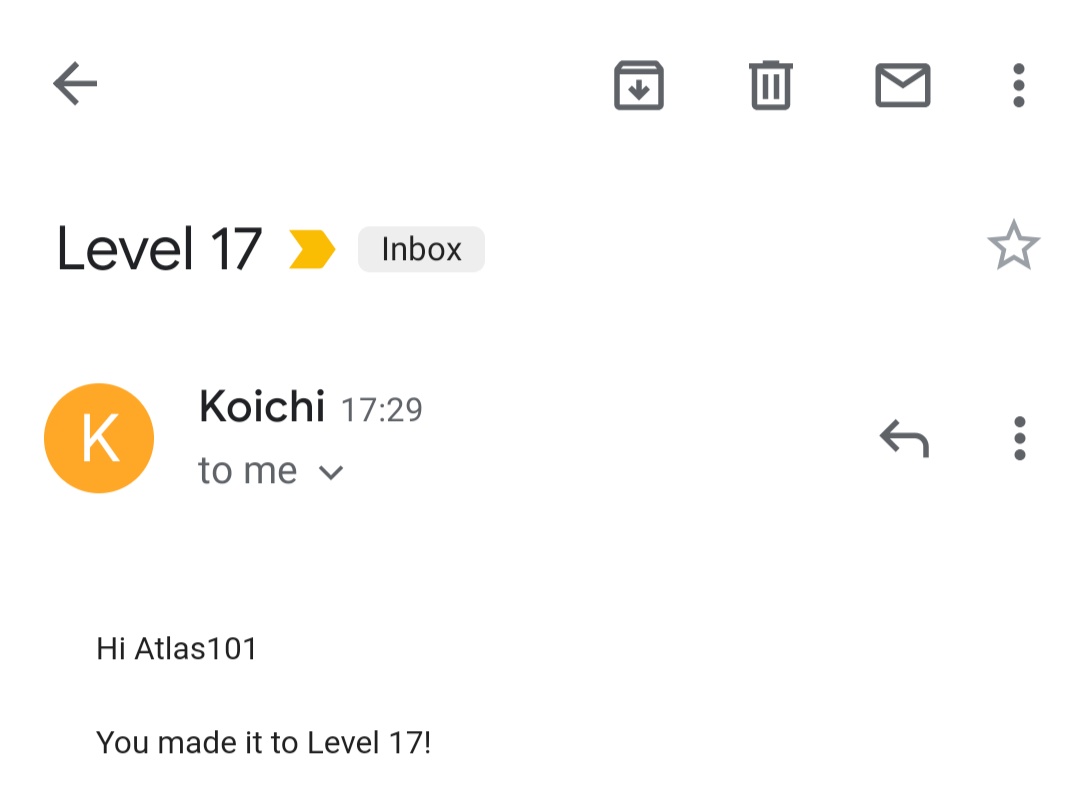Screen dimensions: 1080x785
Task: Click the "You made it to Level 17!" text
Action: 263,742
